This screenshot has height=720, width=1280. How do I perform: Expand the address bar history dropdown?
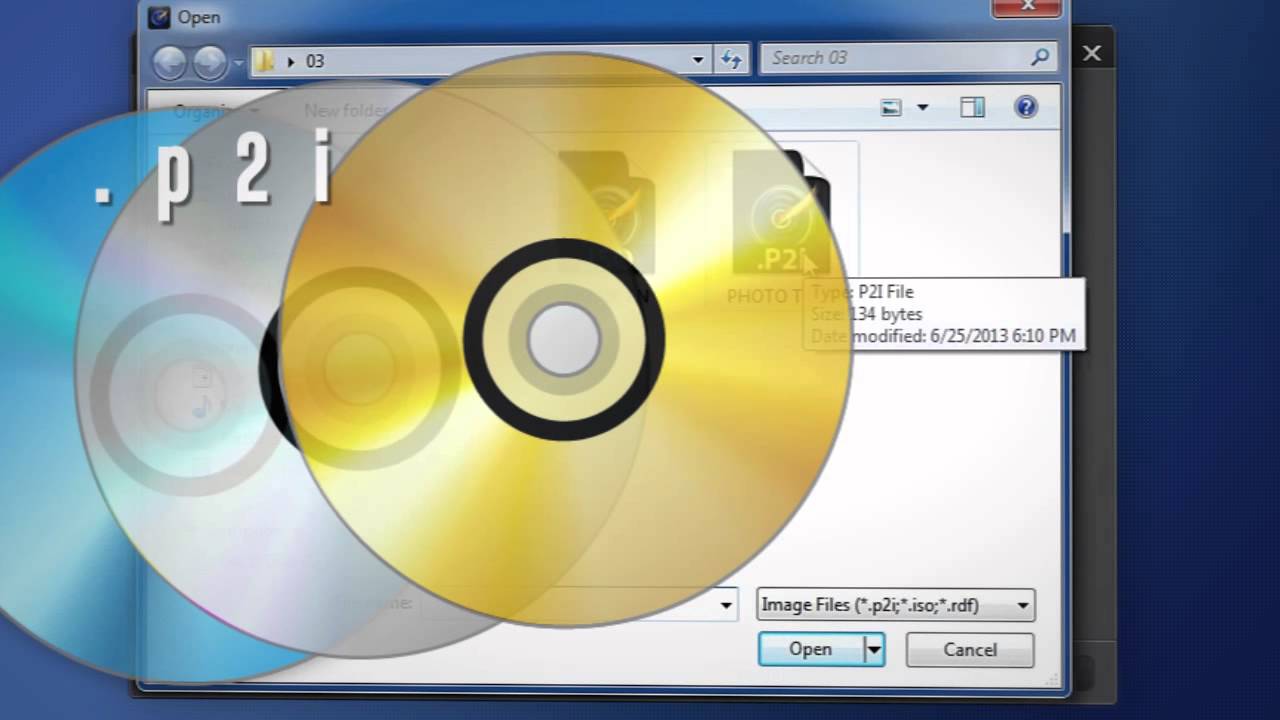tap(698, 60)
